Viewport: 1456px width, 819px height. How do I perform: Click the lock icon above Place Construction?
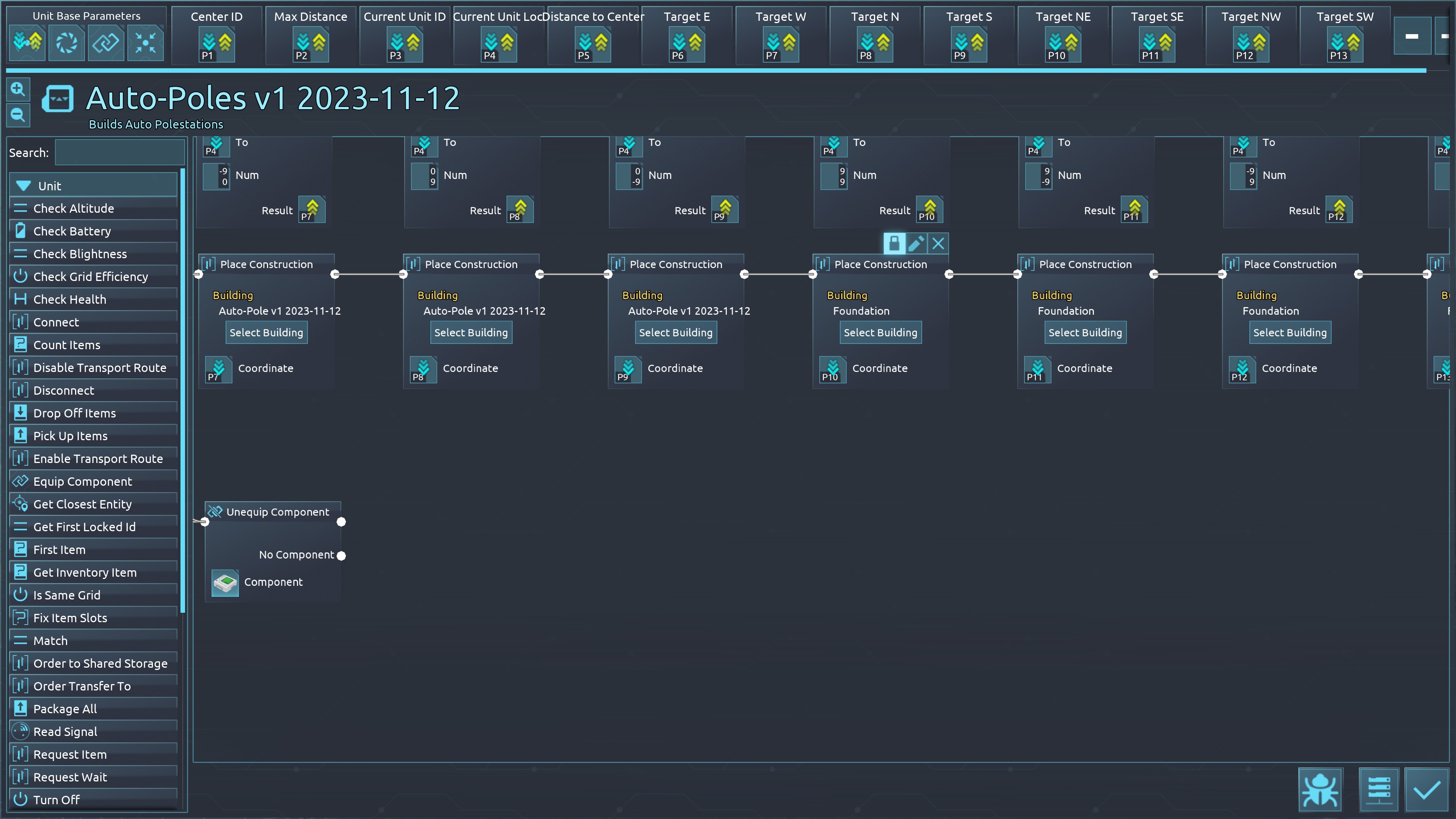[894, 243]
